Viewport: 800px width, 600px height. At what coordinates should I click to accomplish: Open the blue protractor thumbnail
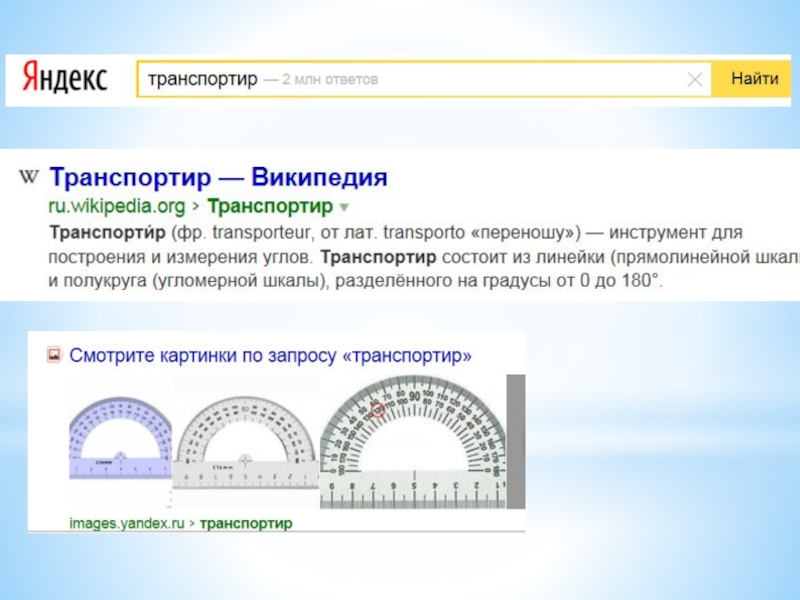coord(120,437)
